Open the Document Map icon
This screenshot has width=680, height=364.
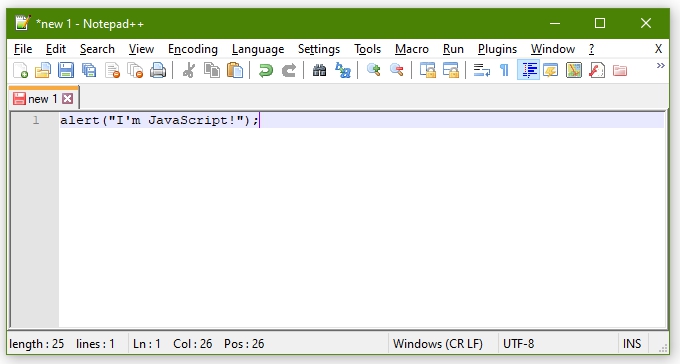tap(574, 70)
